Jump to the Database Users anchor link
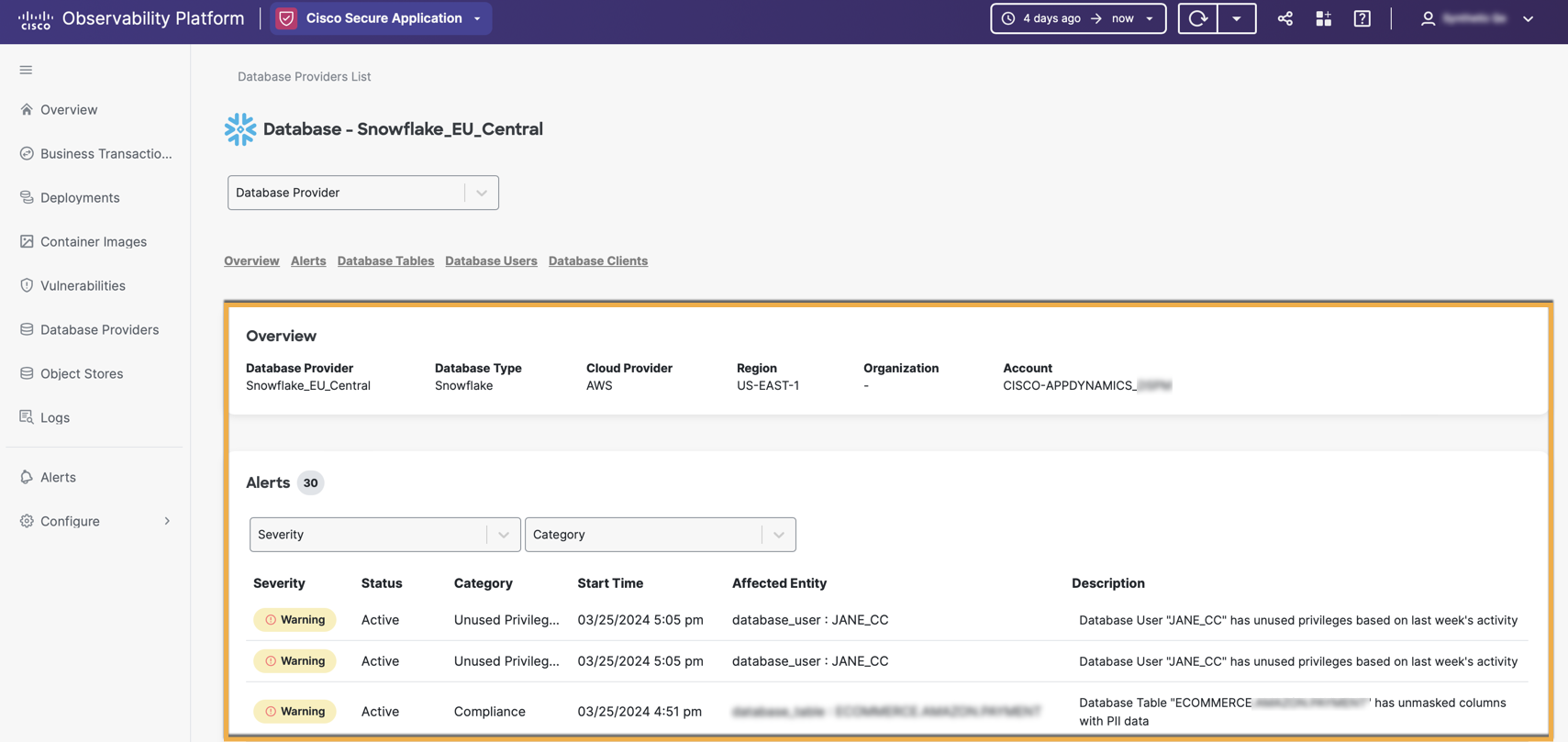Viewport: 1568px width, 742px height. [x=491, y=260]
